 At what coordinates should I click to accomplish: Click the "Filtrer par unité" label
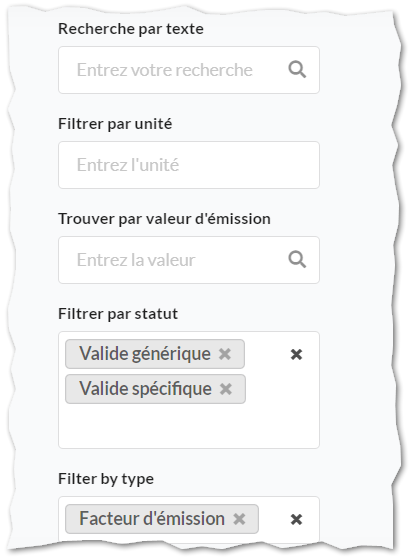tap(115, 124)
